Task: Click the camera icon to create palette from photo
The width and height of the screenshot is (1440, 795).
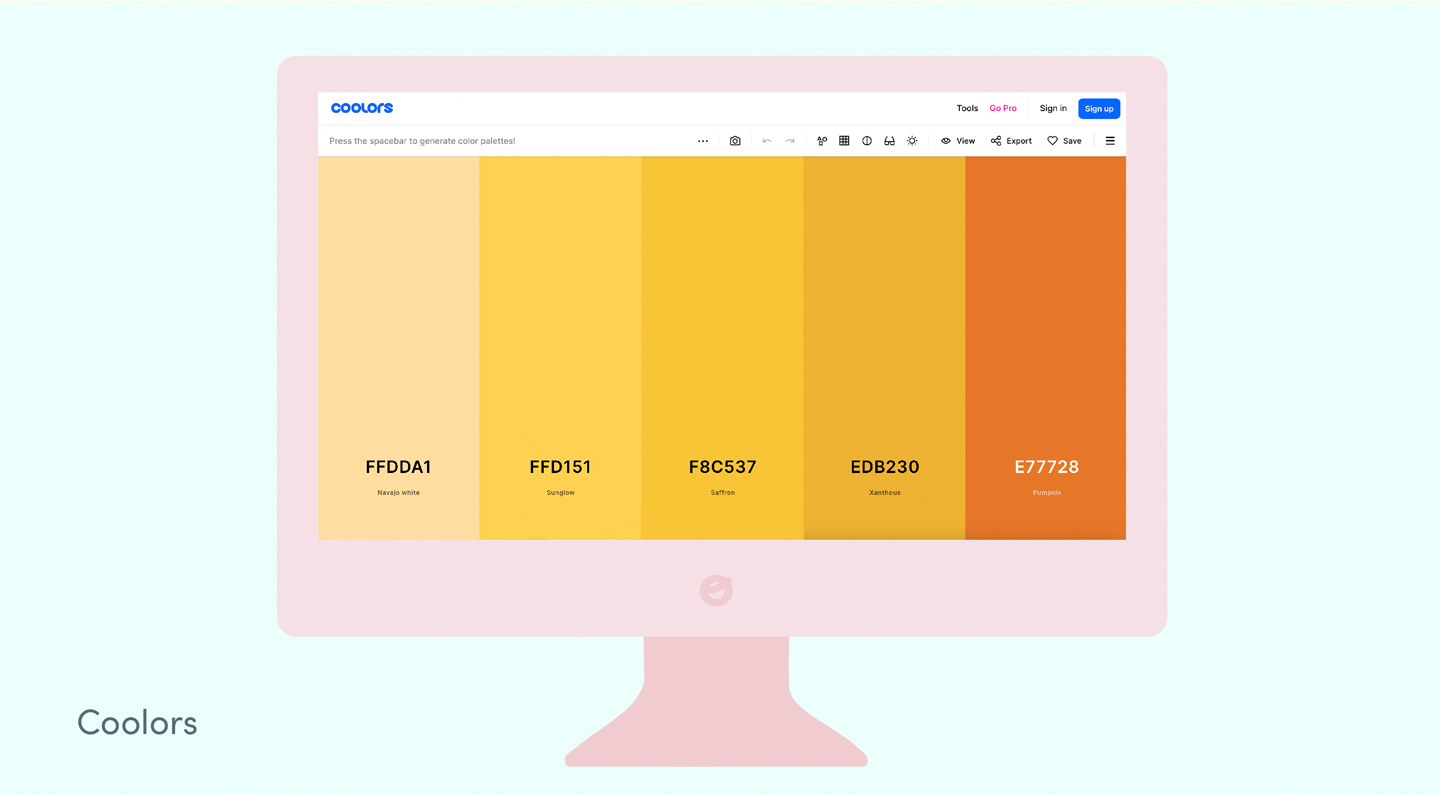Action: (735, 141)
